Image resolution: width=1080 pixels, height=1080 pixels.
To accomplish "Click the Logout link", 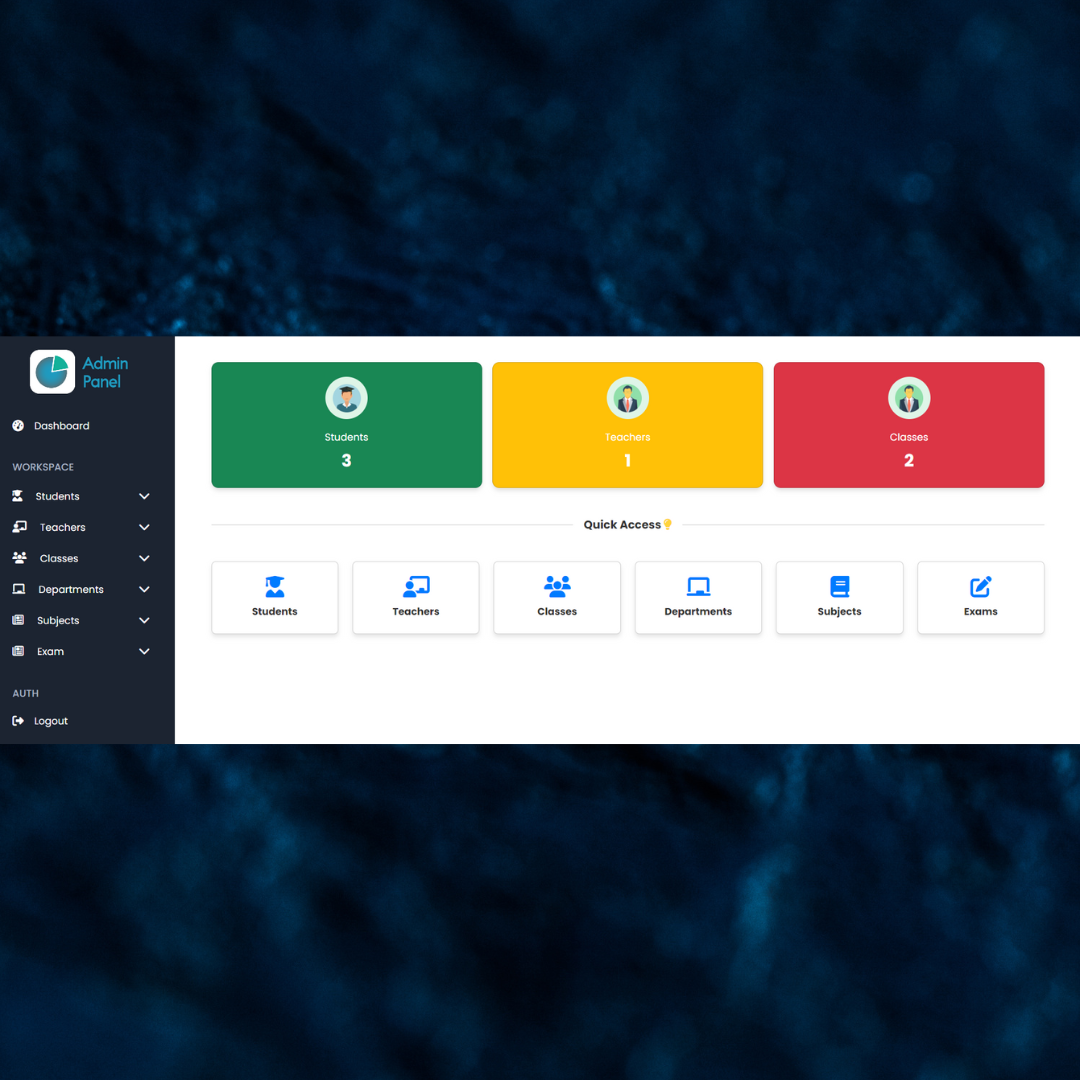I will [51, 721].
